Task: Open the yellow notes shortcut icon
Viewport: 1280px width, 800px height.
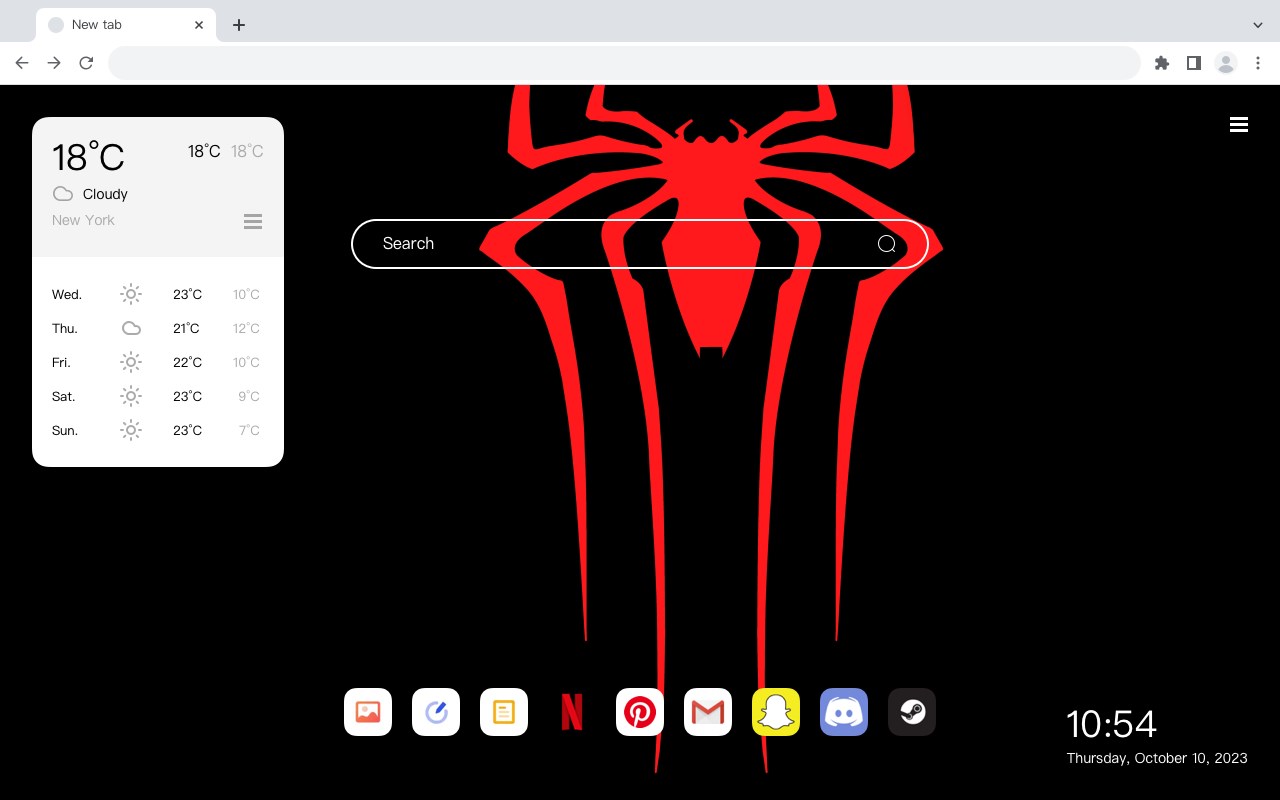Action: click(x=504, y=712)
